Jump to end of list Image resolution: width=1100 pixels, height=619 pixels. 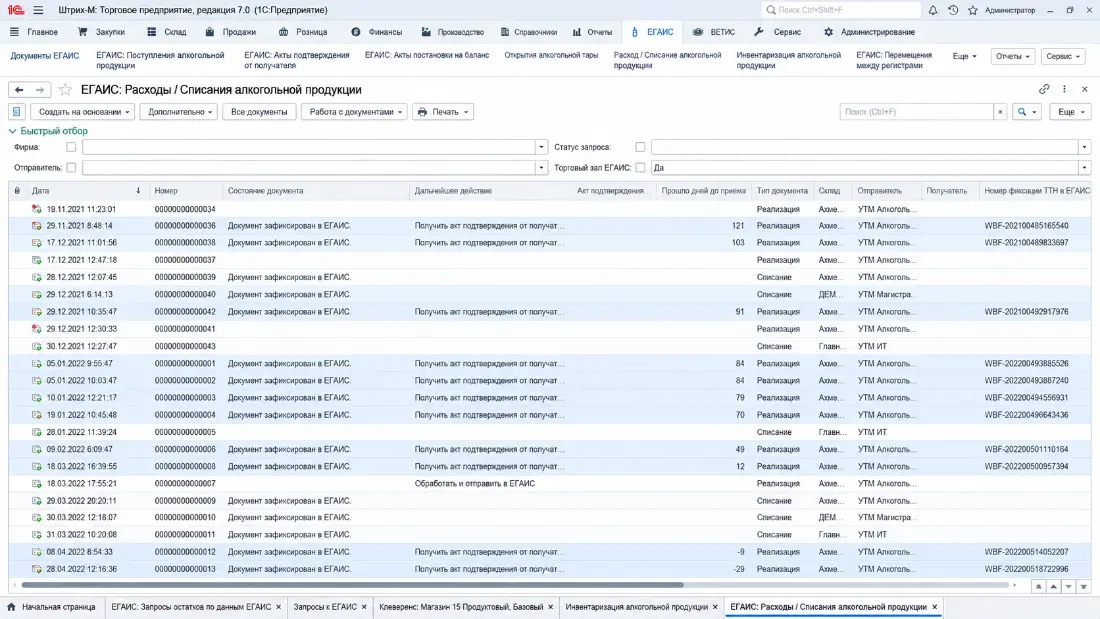coord(1084,586)
